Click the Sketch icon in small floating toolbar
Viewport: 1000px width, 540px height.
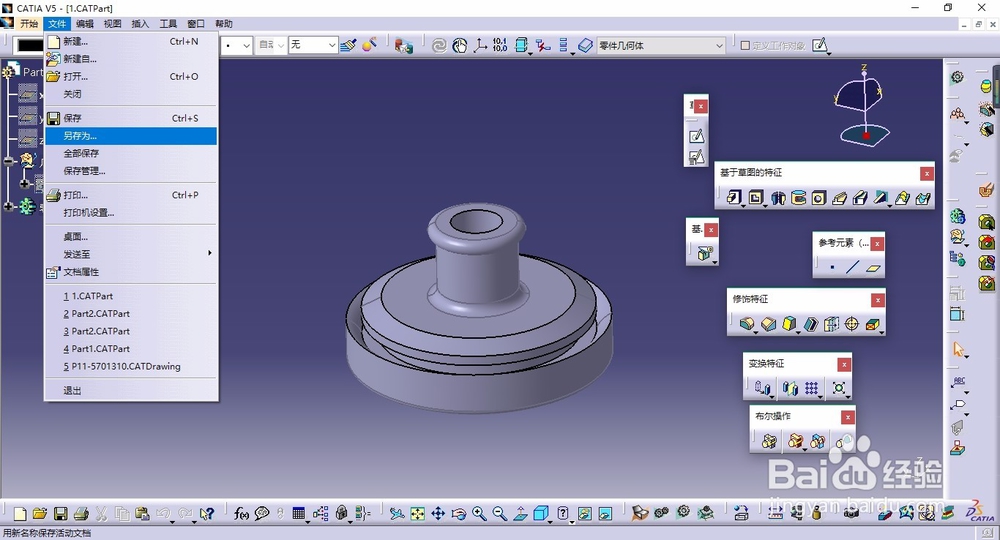[696, 136]
